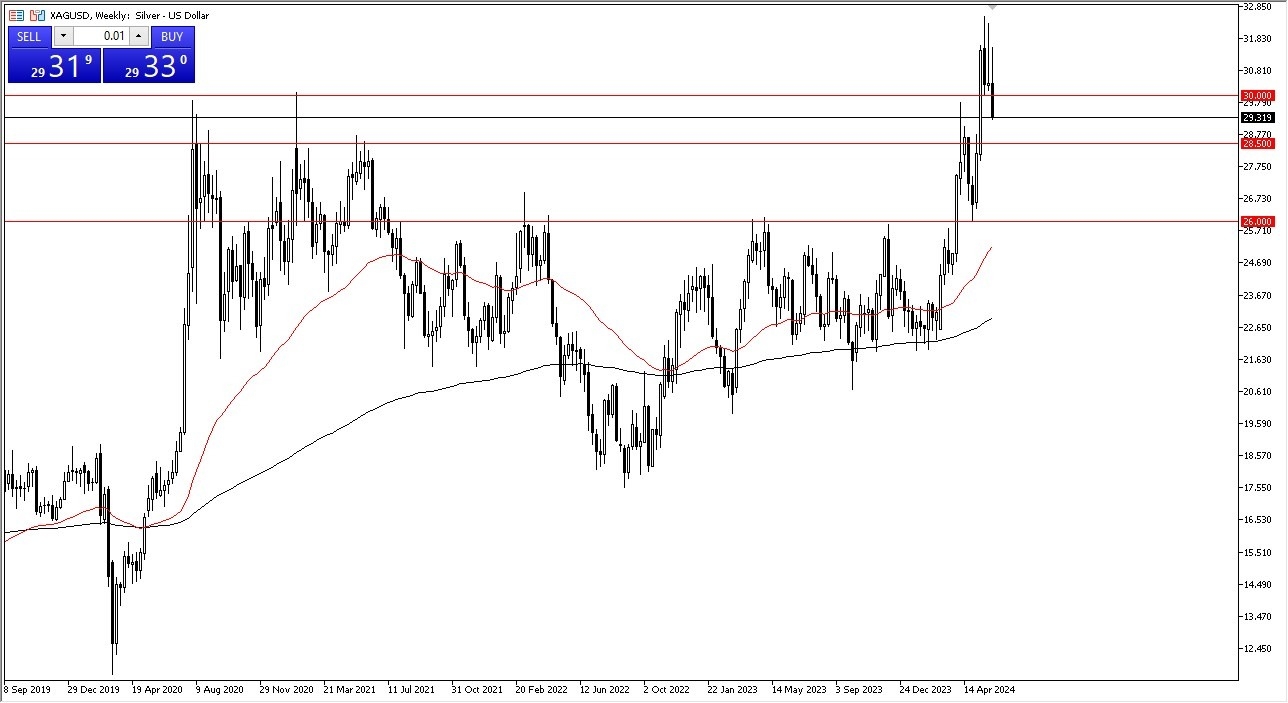Image resolution: width=1288 pixels, height=703 pixels.
Task: Click the "31 Oct 2021" date label
Action: pos(477,689)
